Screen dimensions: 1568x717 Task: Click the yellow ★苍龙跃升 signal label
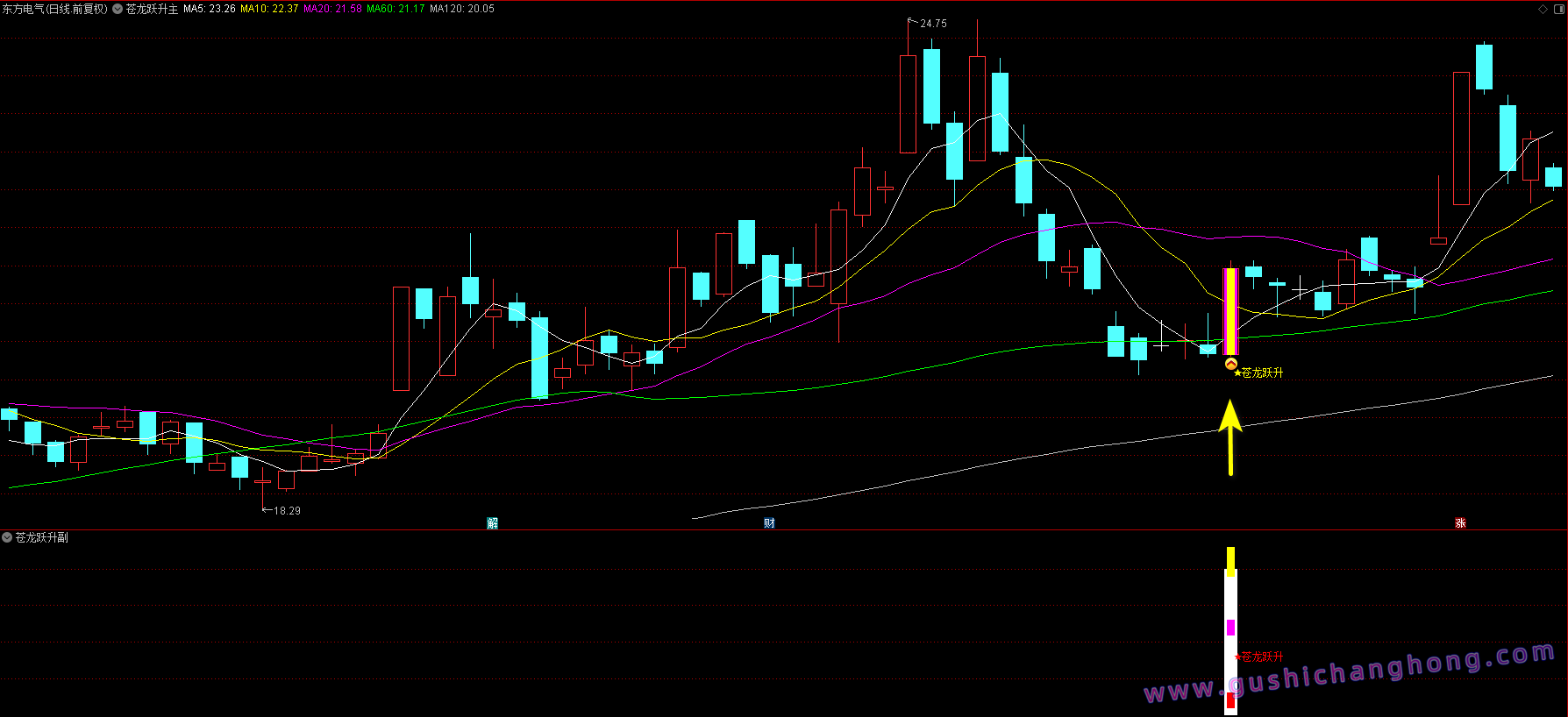click(x=1259, y=373)
